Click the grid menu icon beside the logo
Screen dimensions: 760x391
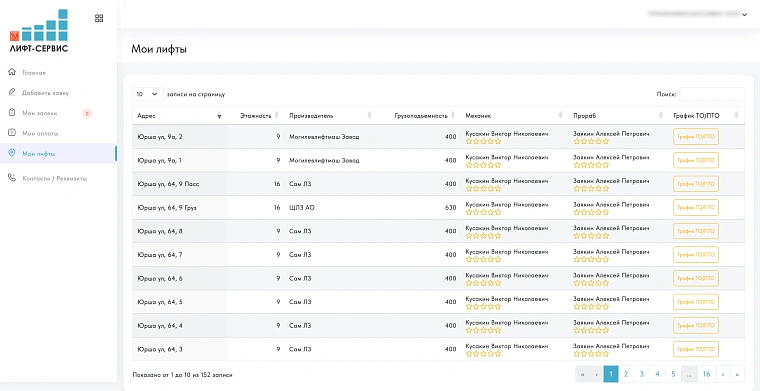pyautogui.click(x=99, y=18)
